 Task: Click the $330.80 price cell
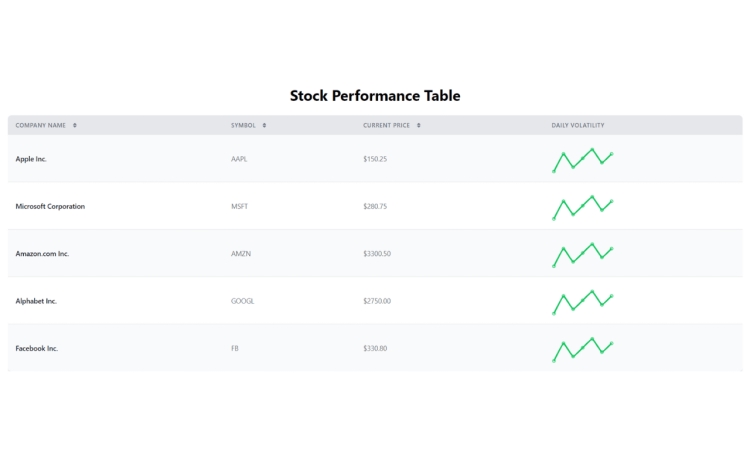[375, 349]
